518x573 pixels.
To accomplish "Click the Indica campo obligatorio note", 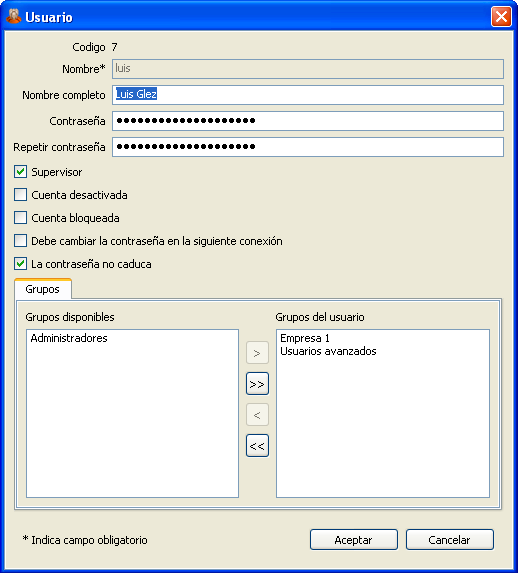I will click(x=85, y=540).
